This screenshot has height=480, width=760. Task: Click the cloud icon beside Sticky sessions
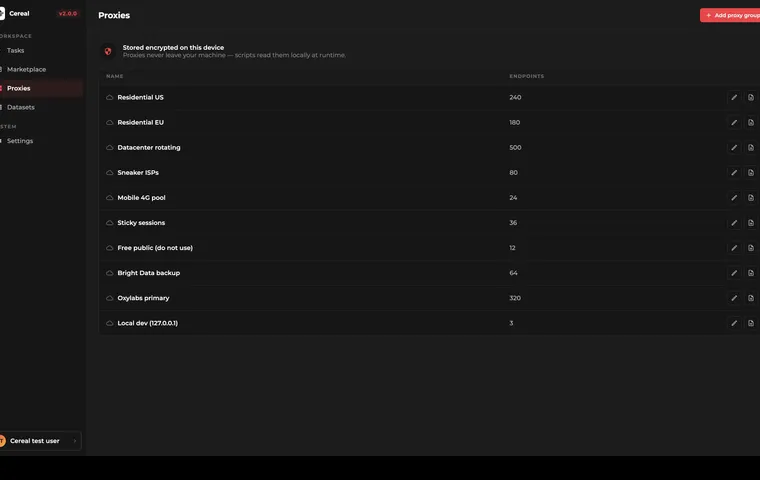110,223
